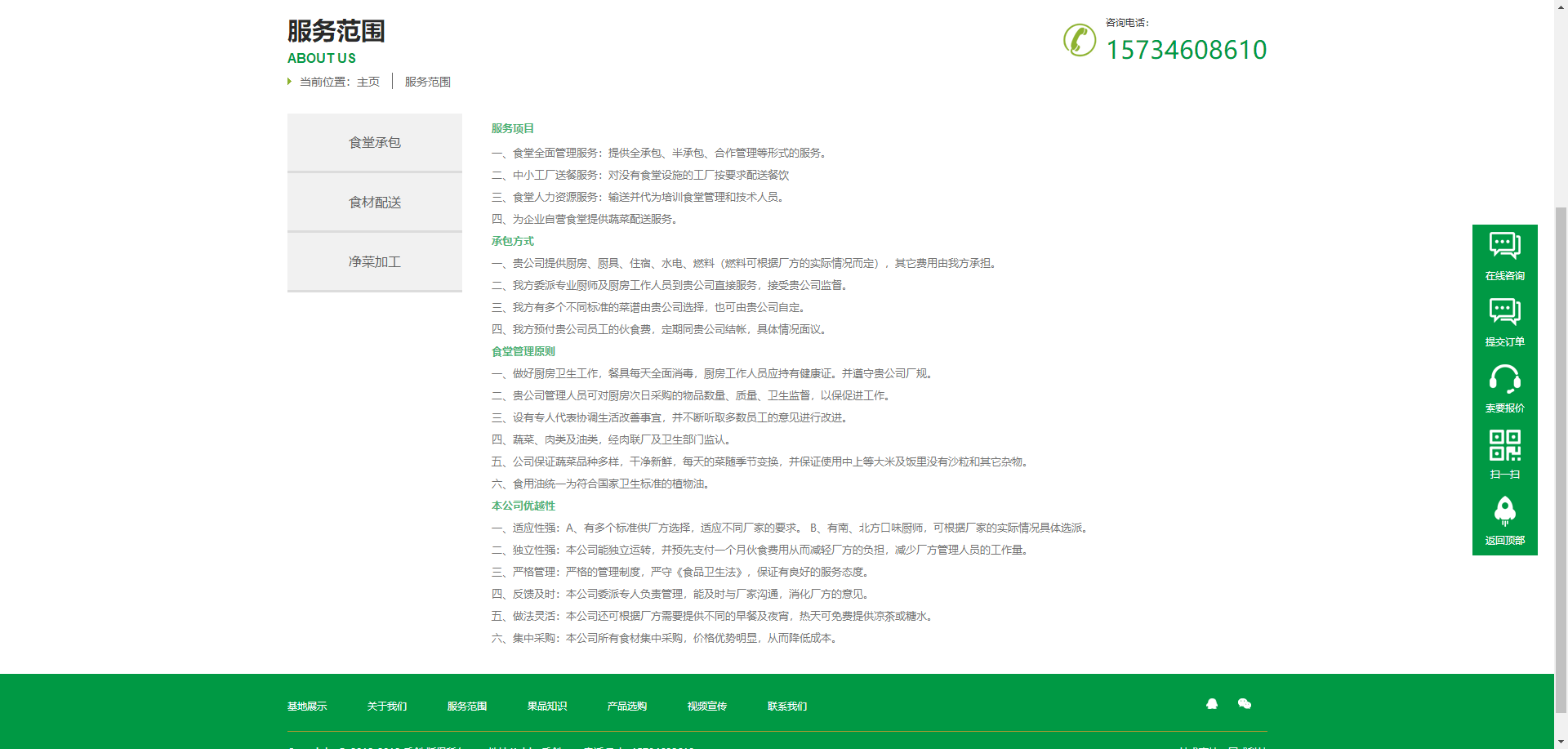Switch to the 食材配送 sidebar tab
Image resolution: width=1568 pixels, height=749 pixels.
(375, 203)
